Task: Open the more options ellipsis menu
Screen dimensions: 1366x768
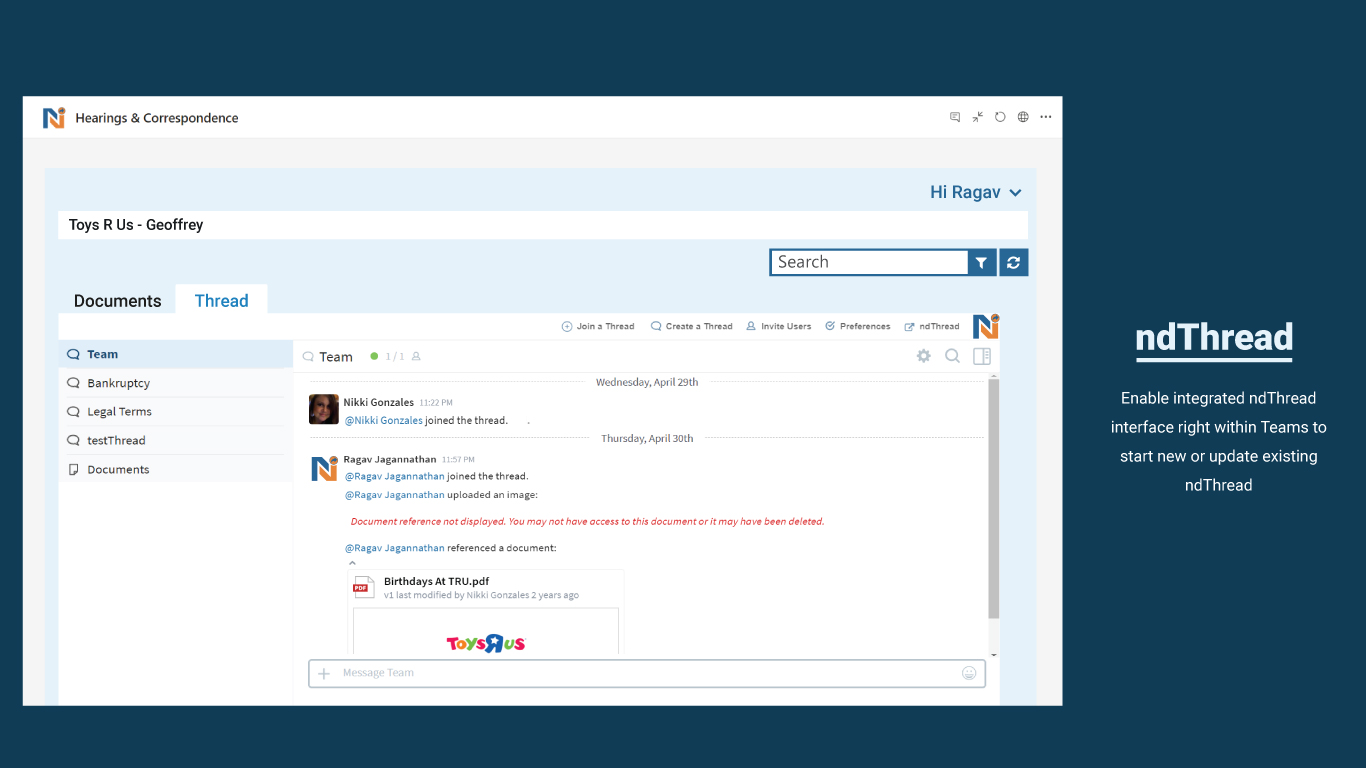Action: click(x=1046, y=117)
